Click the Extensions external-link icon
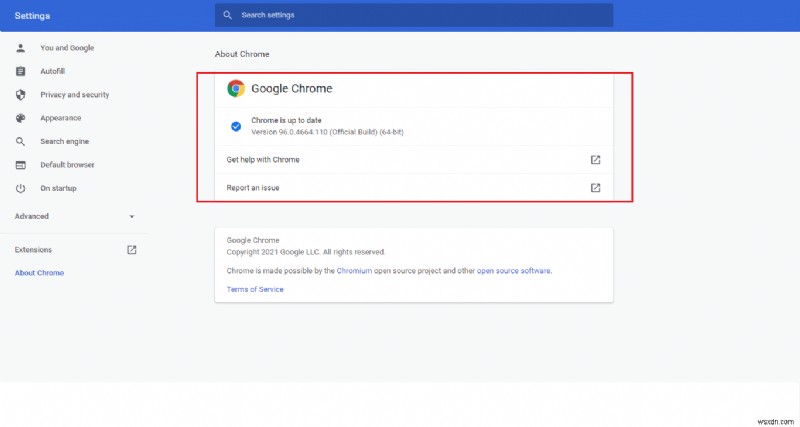 point(131,250)
